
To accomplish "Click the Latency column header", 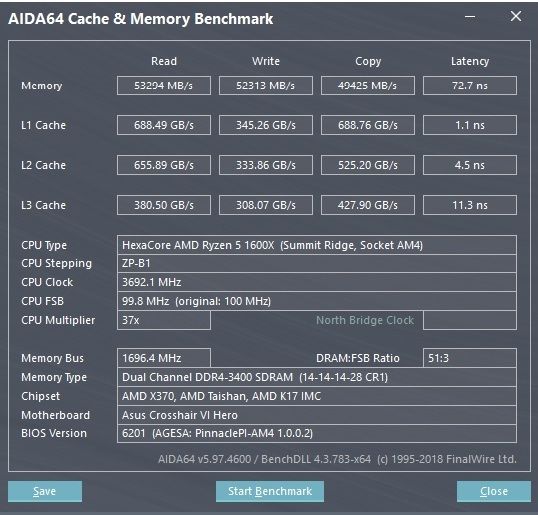I will pyautogui.click(x=470, y=61).
